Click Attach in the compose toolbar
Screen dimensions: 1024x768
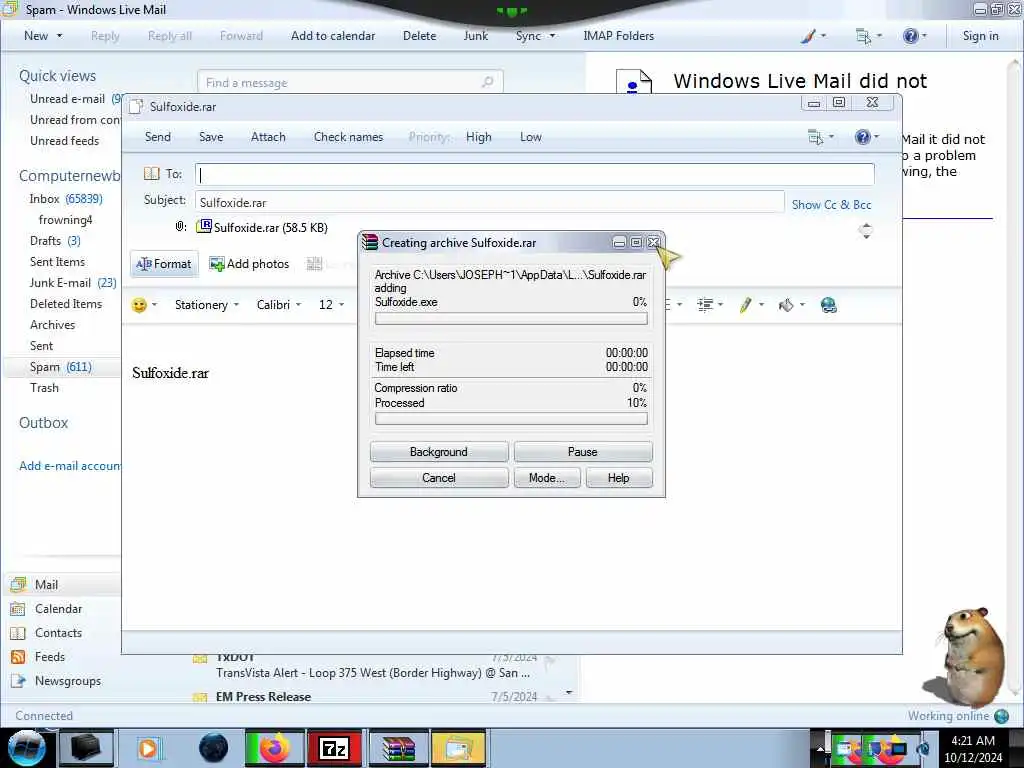(x=268, y=137)
